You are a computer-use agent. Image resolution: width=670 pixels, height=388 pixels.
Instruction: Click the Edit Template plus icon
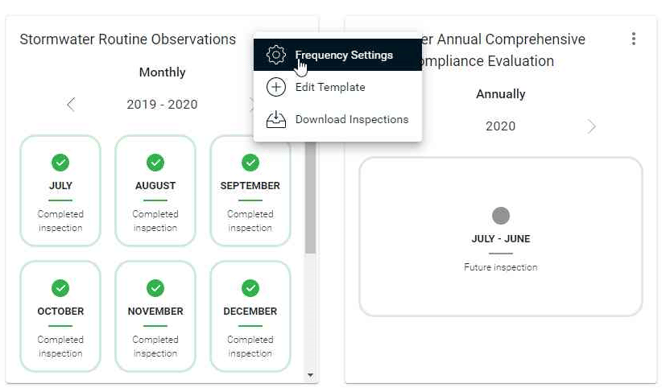tap(276, 87)
